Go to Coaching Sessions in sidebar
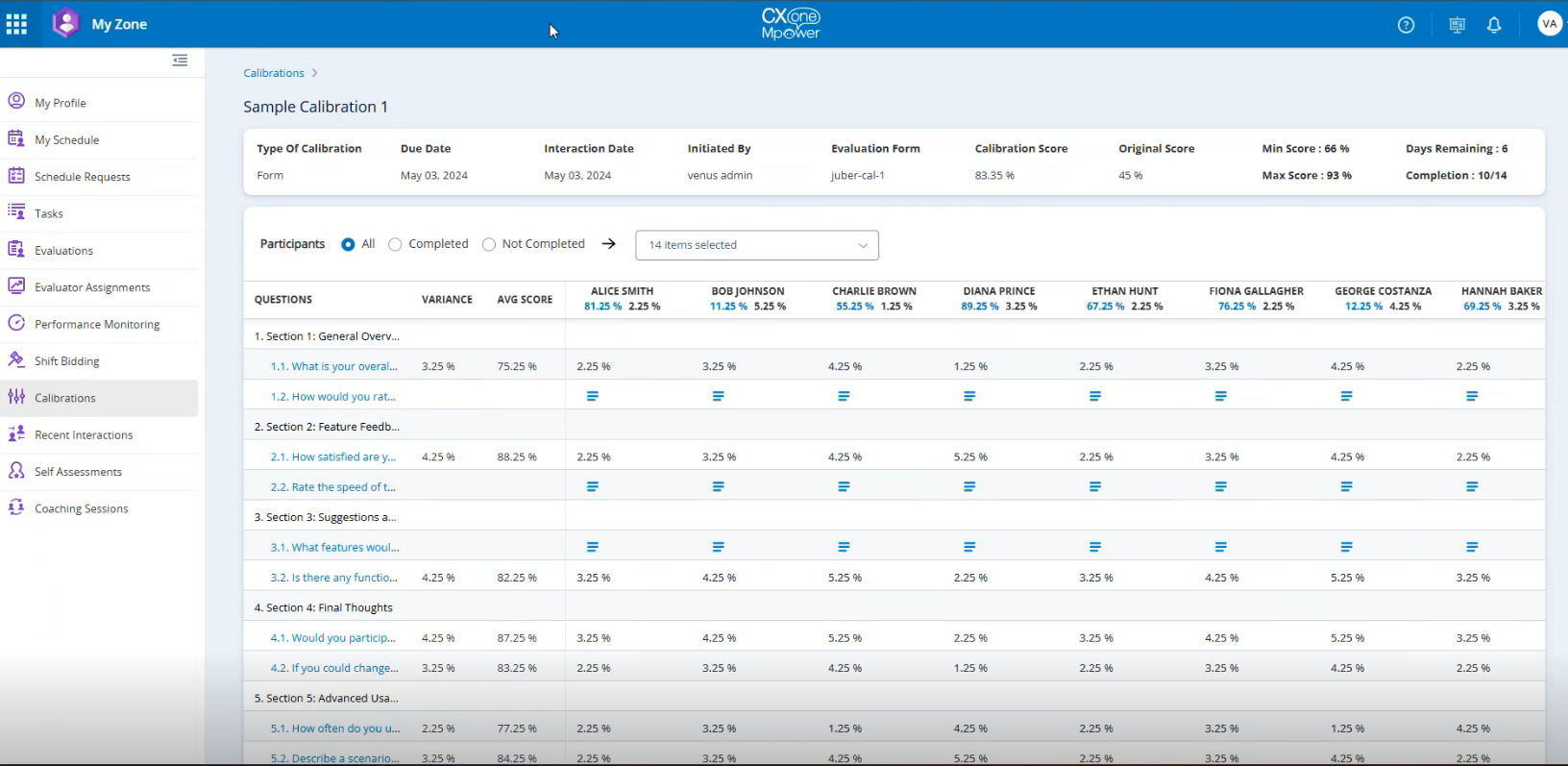The height and width of the screenshot is (766, 1568). click(x=81, y=509)
